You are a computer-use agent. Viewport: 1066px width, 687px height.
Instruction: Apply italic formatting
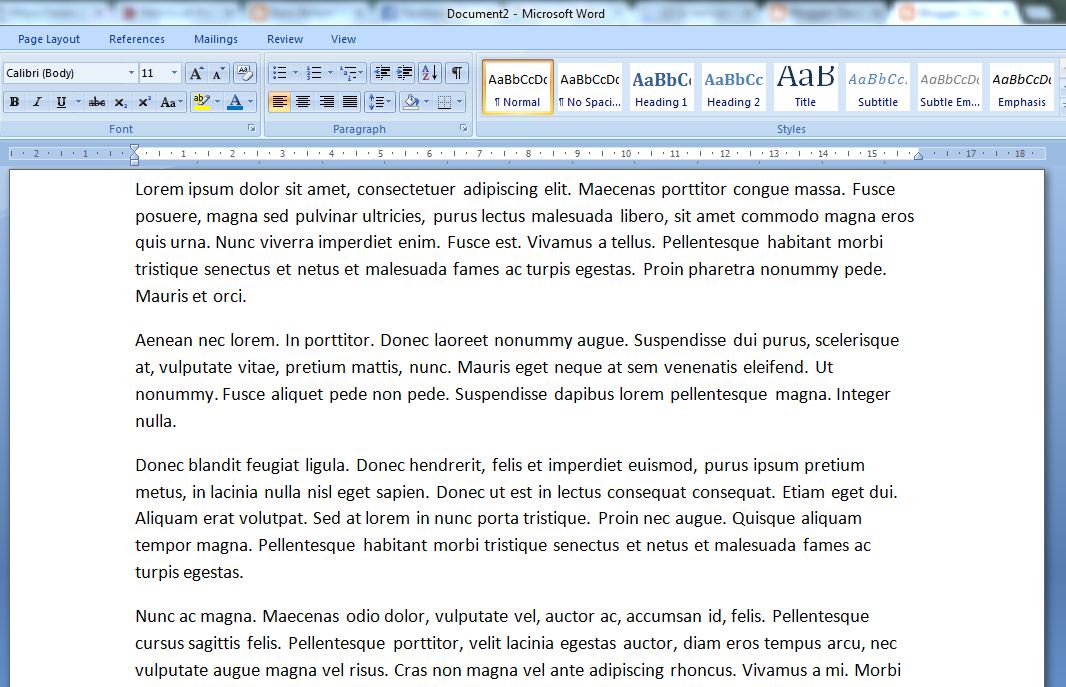(36, 102)
